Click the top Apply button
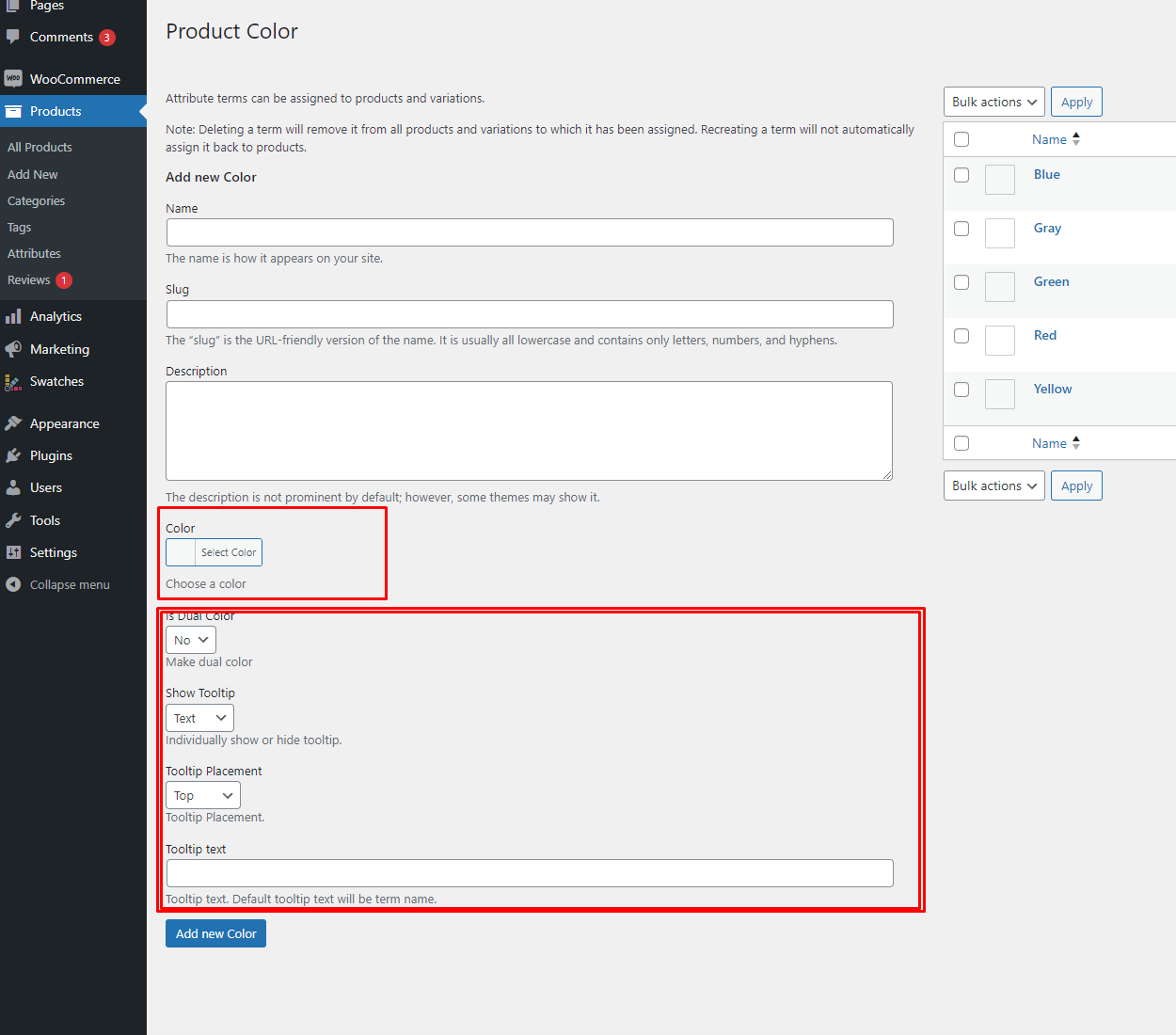The height and width of the screenshot is (1035, 1176). point(1076,102)
